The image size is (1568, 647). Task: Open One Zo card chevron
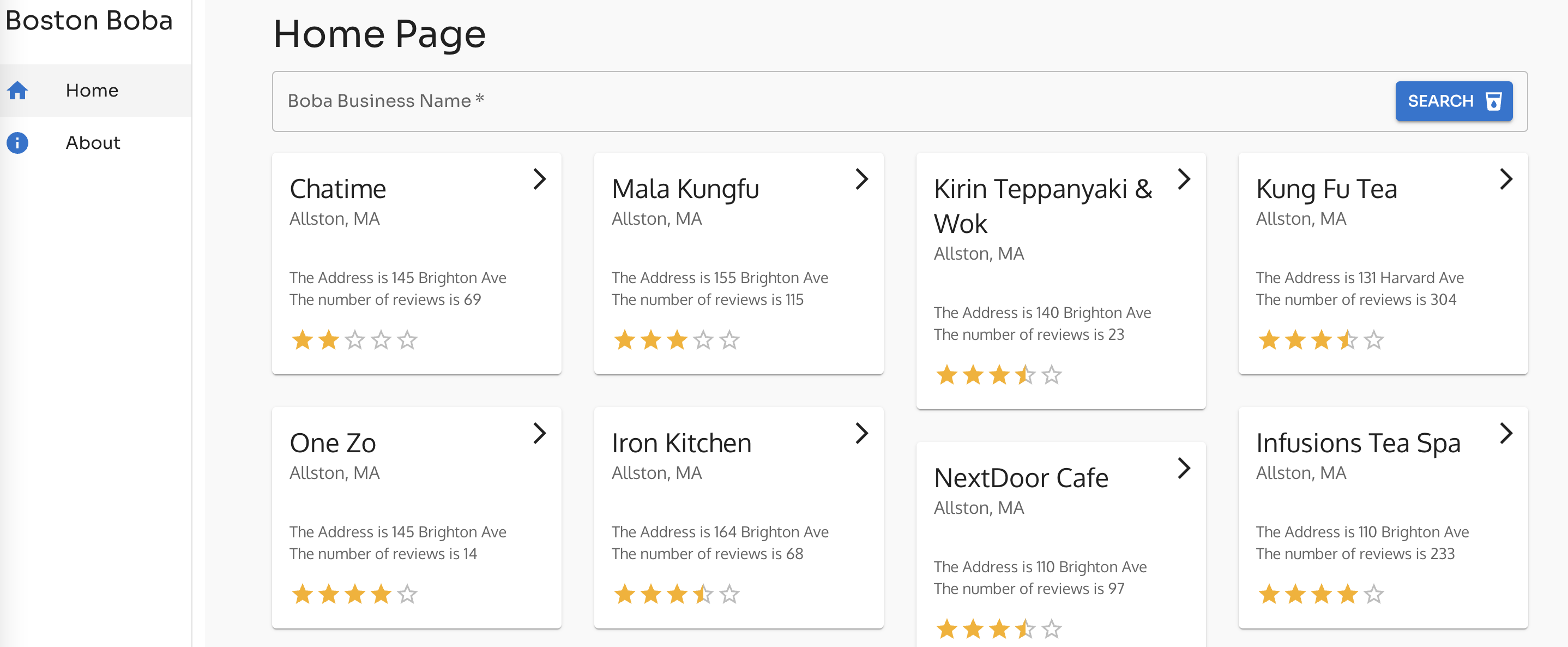539,433
